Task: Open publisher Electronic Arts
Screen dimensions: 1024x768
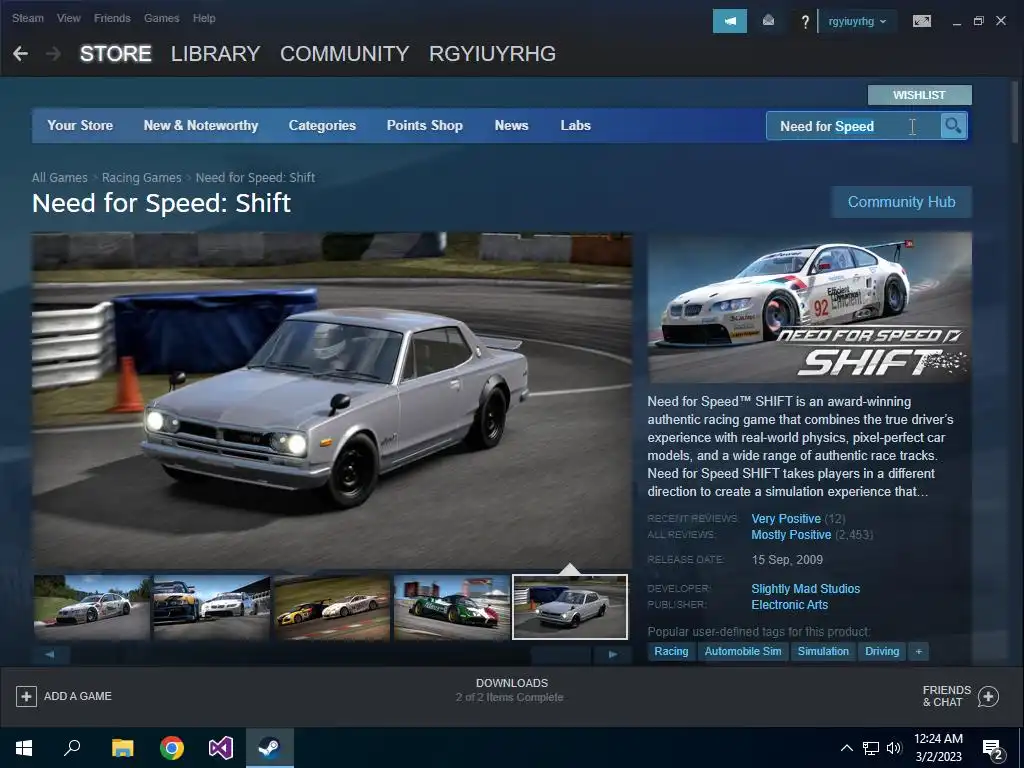Action: click(790, 605)
